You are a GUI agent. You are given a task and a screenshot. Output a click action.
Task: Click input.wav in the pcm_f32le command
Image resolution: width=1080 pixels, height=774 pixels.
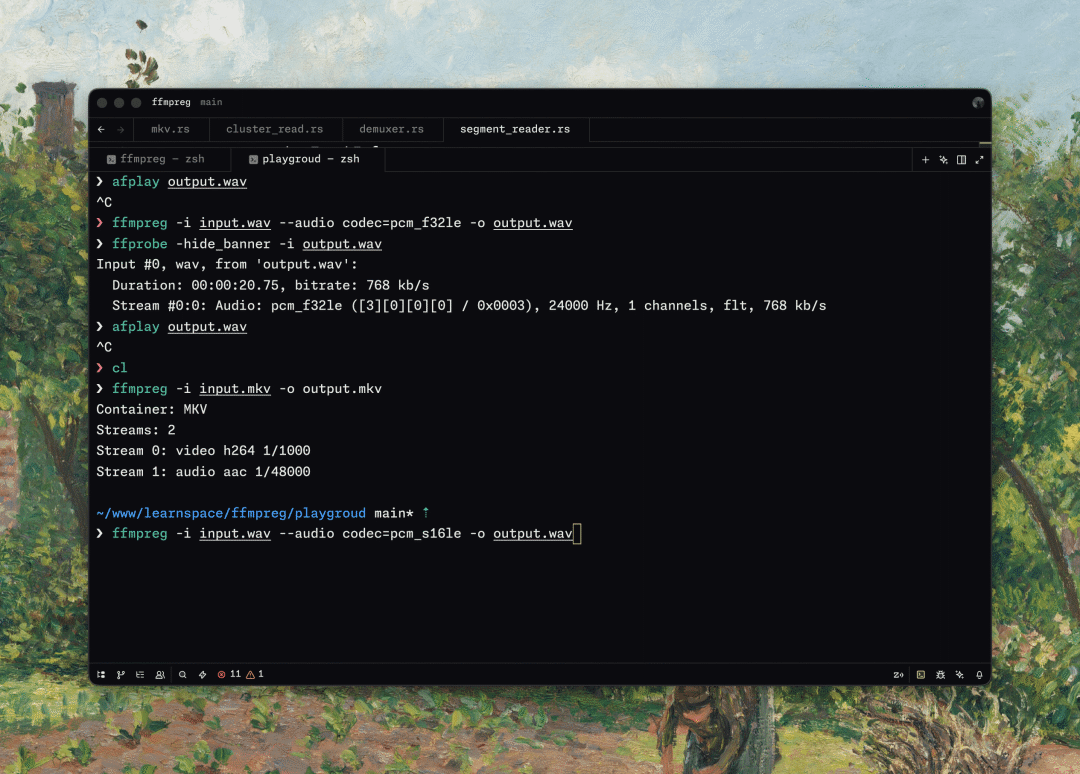click(235, 223)
